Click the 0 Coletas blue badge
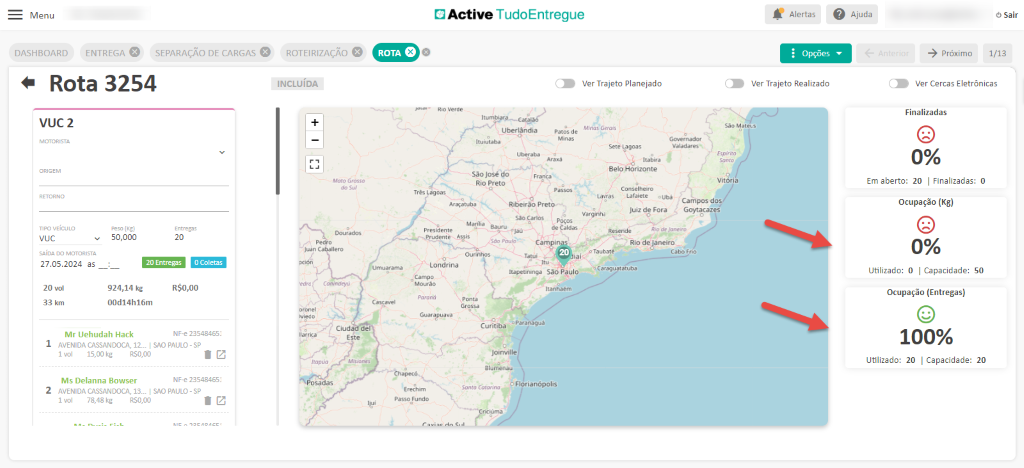Screen dimensions: 1024x468 point(208,263)
